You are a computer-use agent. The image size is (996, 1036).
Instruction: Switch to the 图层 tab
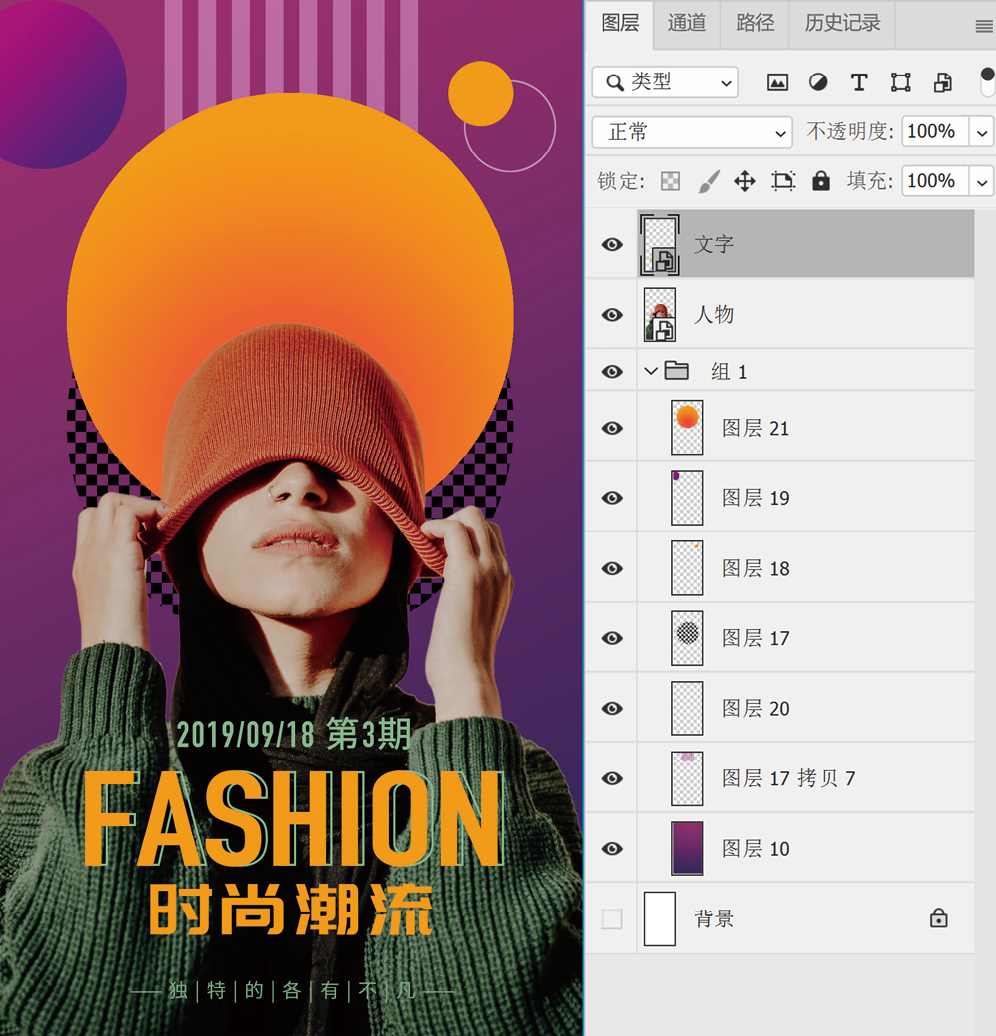tap(620, 24)
